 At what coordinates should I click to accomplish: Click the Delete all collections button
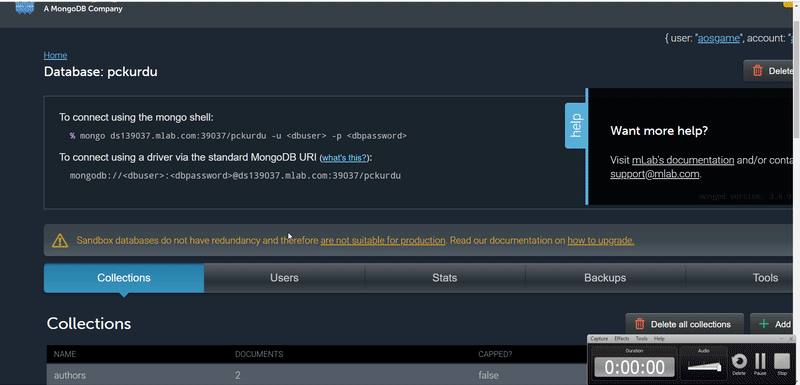point(685,324)
